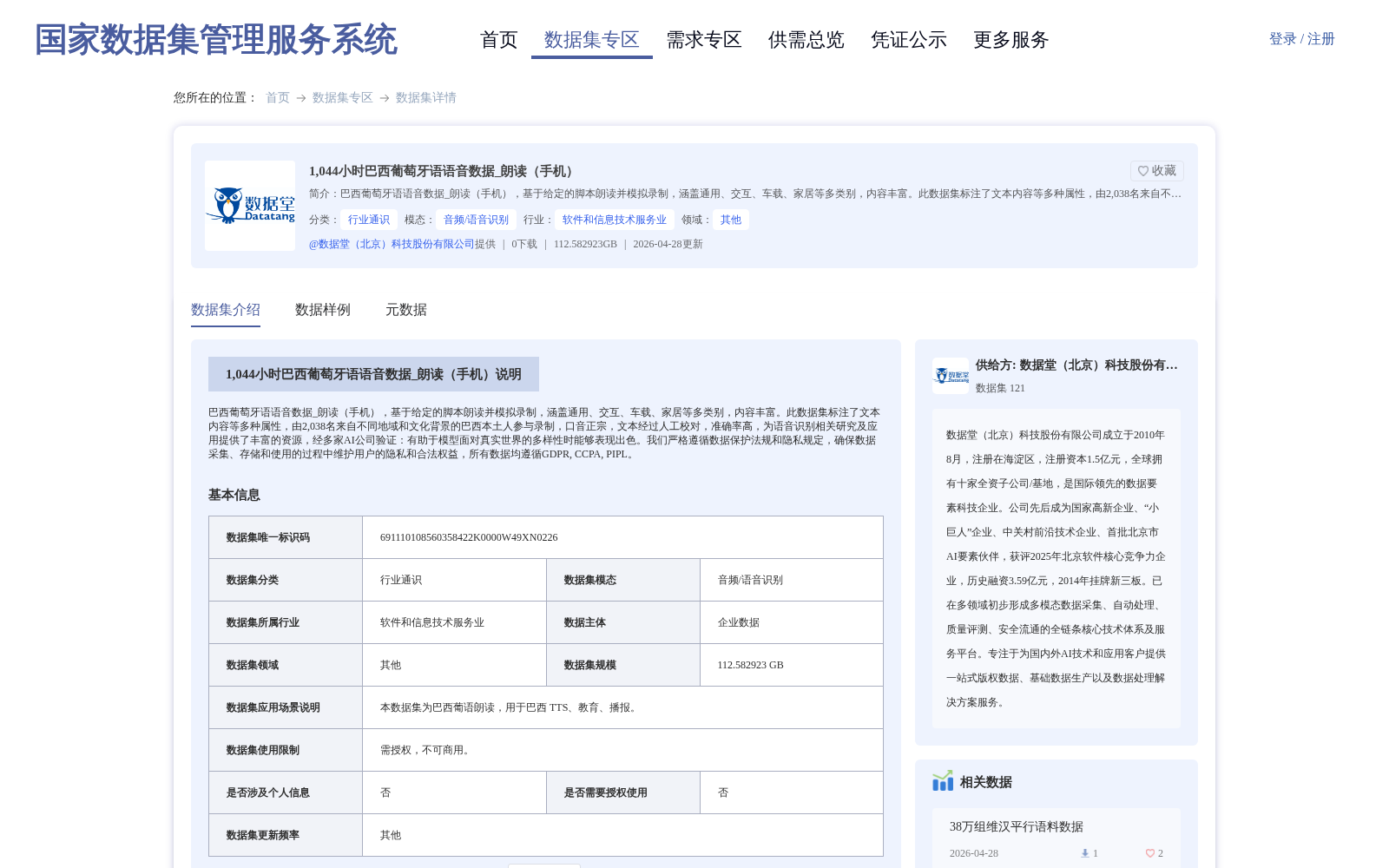
Task: Click 数据集专区 in the breadcrumb
Action: 343,98
